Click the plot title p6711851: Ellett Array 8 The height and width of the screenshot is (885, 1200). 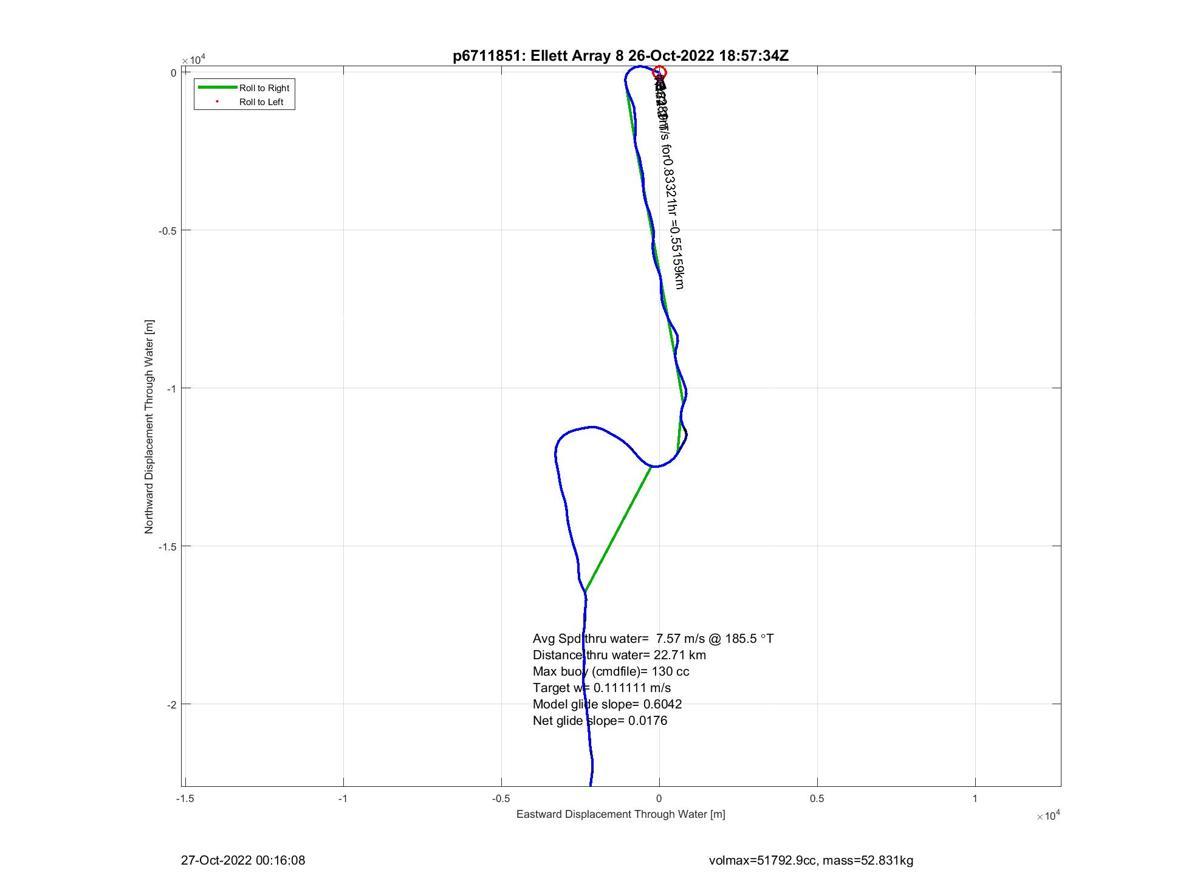coord(621,56)
